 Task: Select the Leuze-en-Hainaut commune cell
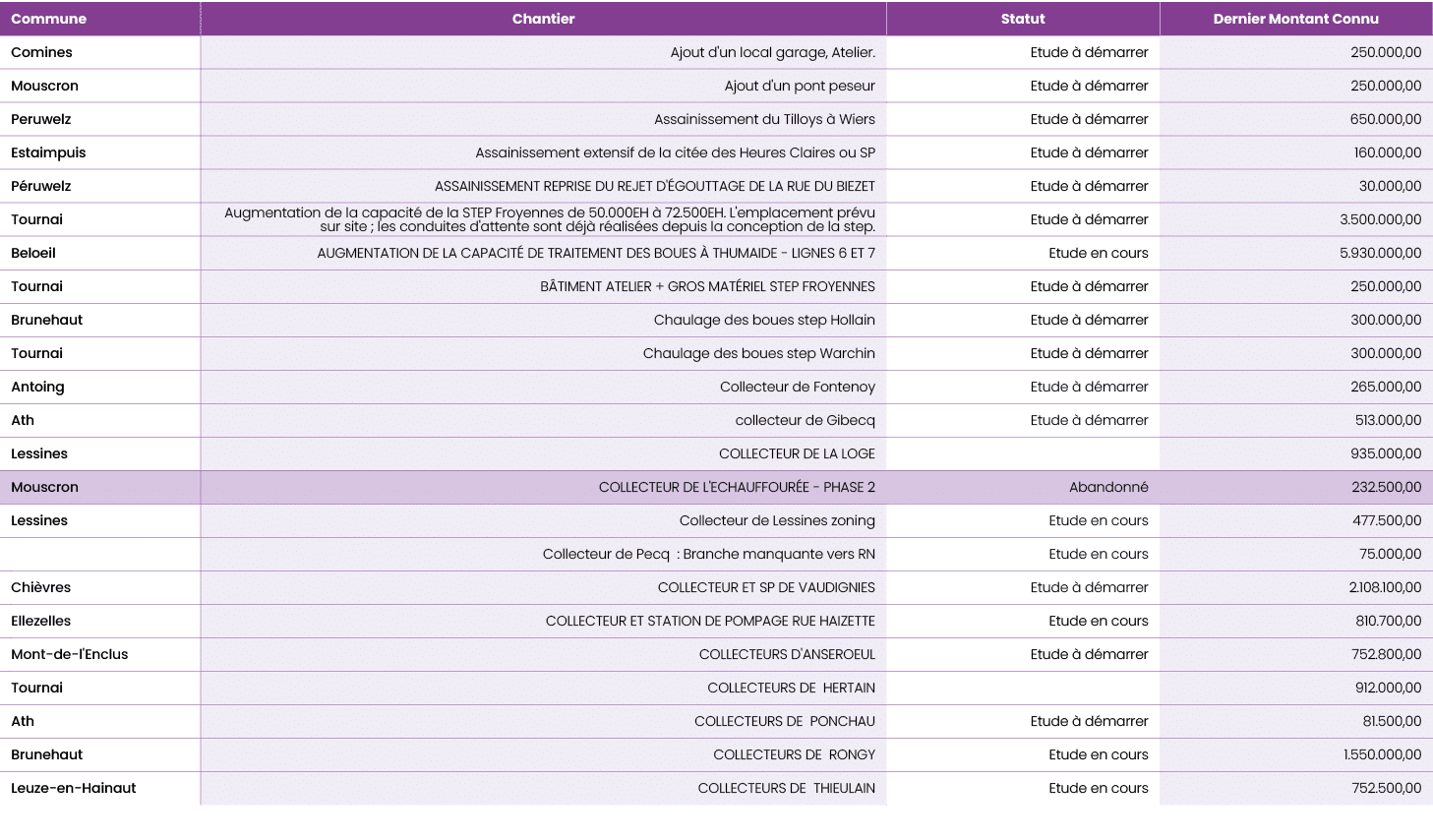pos(74,788)
